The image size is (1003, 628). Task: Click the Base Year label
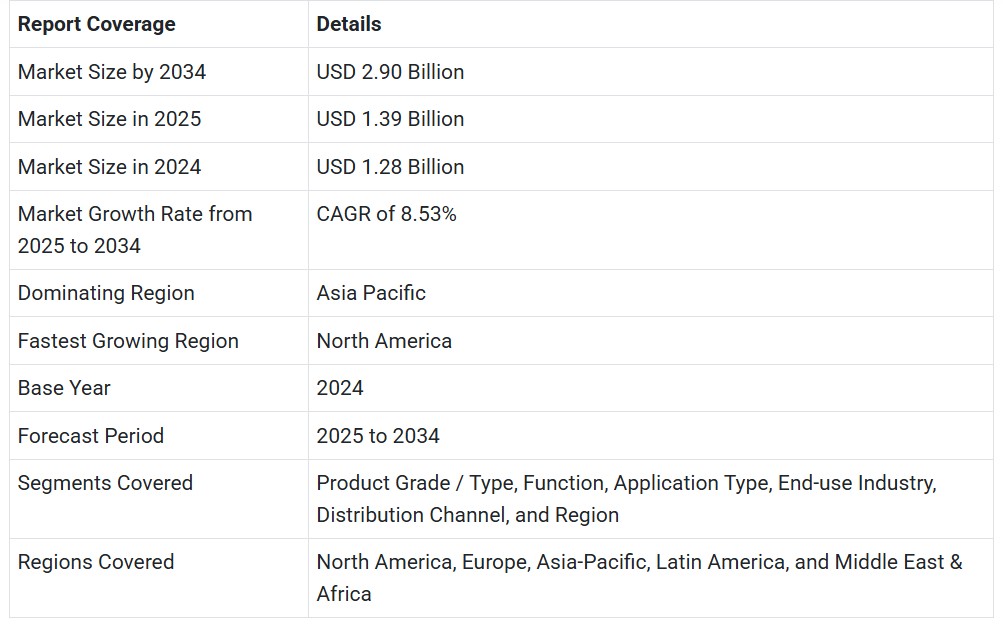pyautogui.click(x=64, y=388)
